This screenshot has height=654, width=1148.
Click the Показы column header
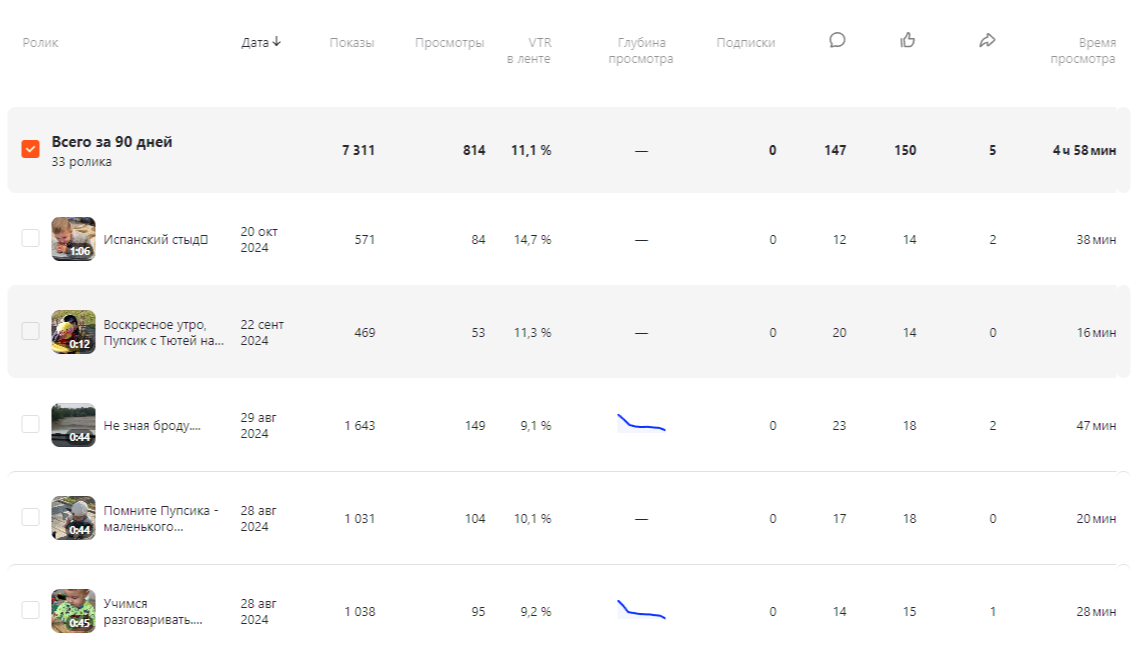click(x=352, y=42)
